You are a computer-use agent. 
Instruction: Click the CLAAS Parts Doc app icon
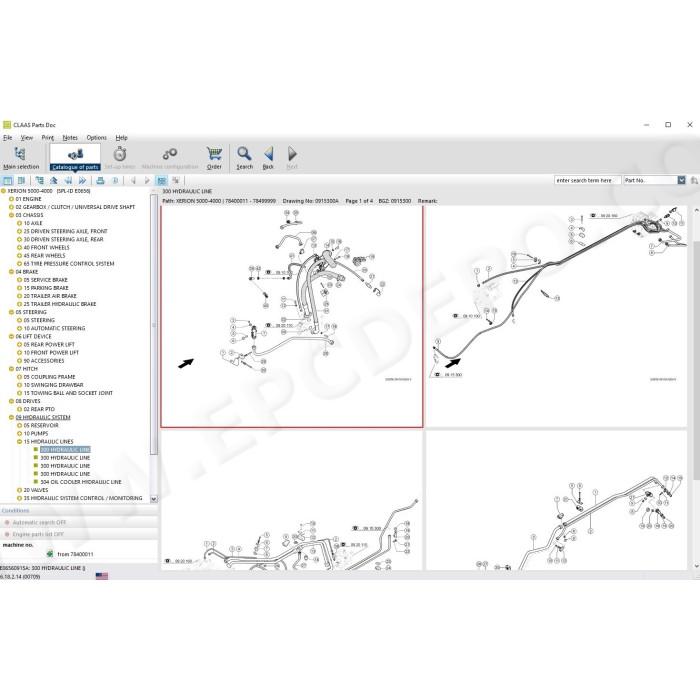7,125
